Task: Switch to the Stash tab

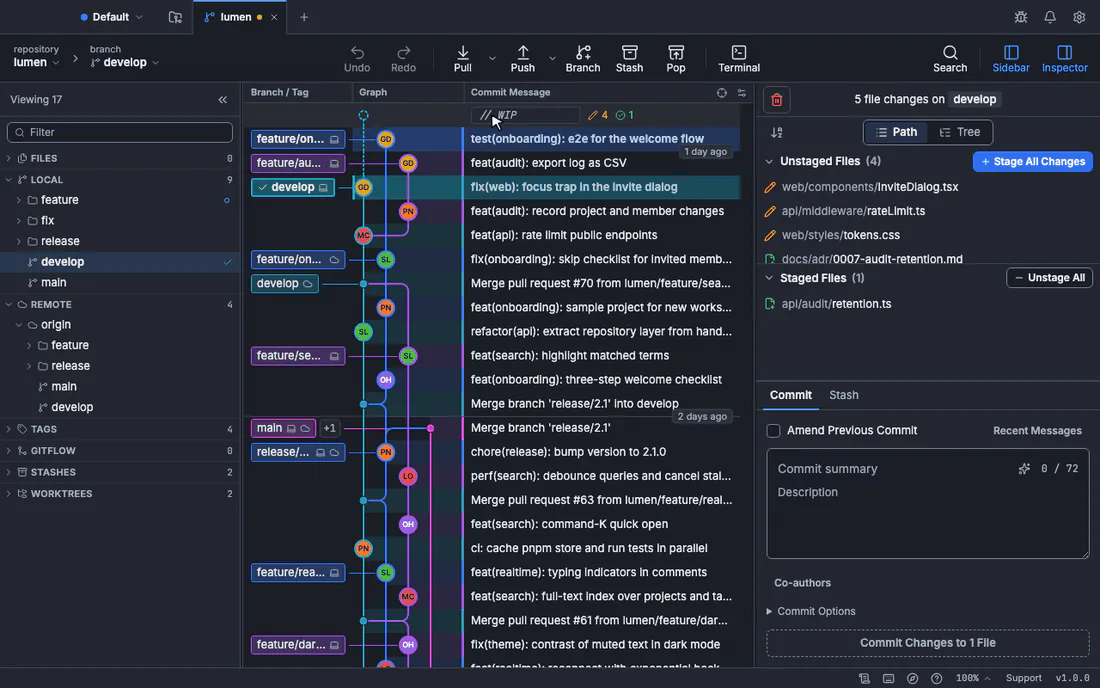Action: 843,395
